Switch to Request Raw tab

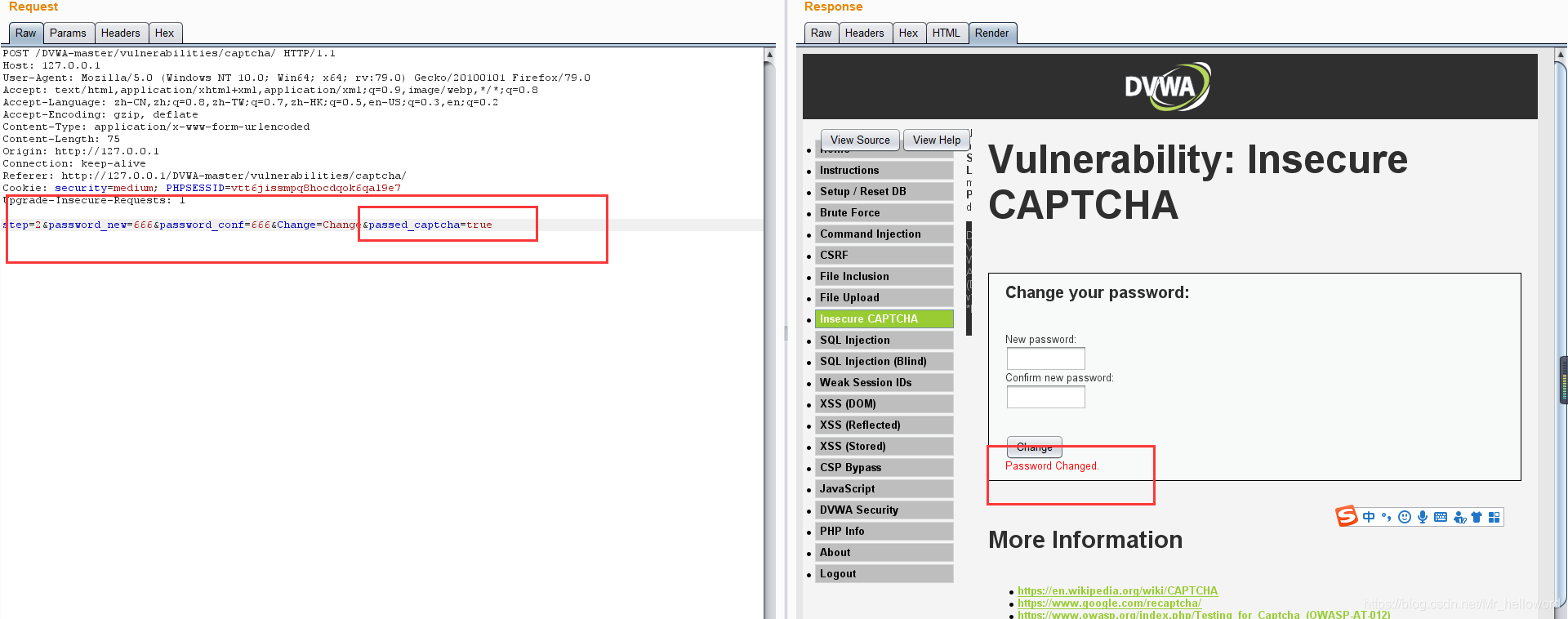(x=25, y=33)
